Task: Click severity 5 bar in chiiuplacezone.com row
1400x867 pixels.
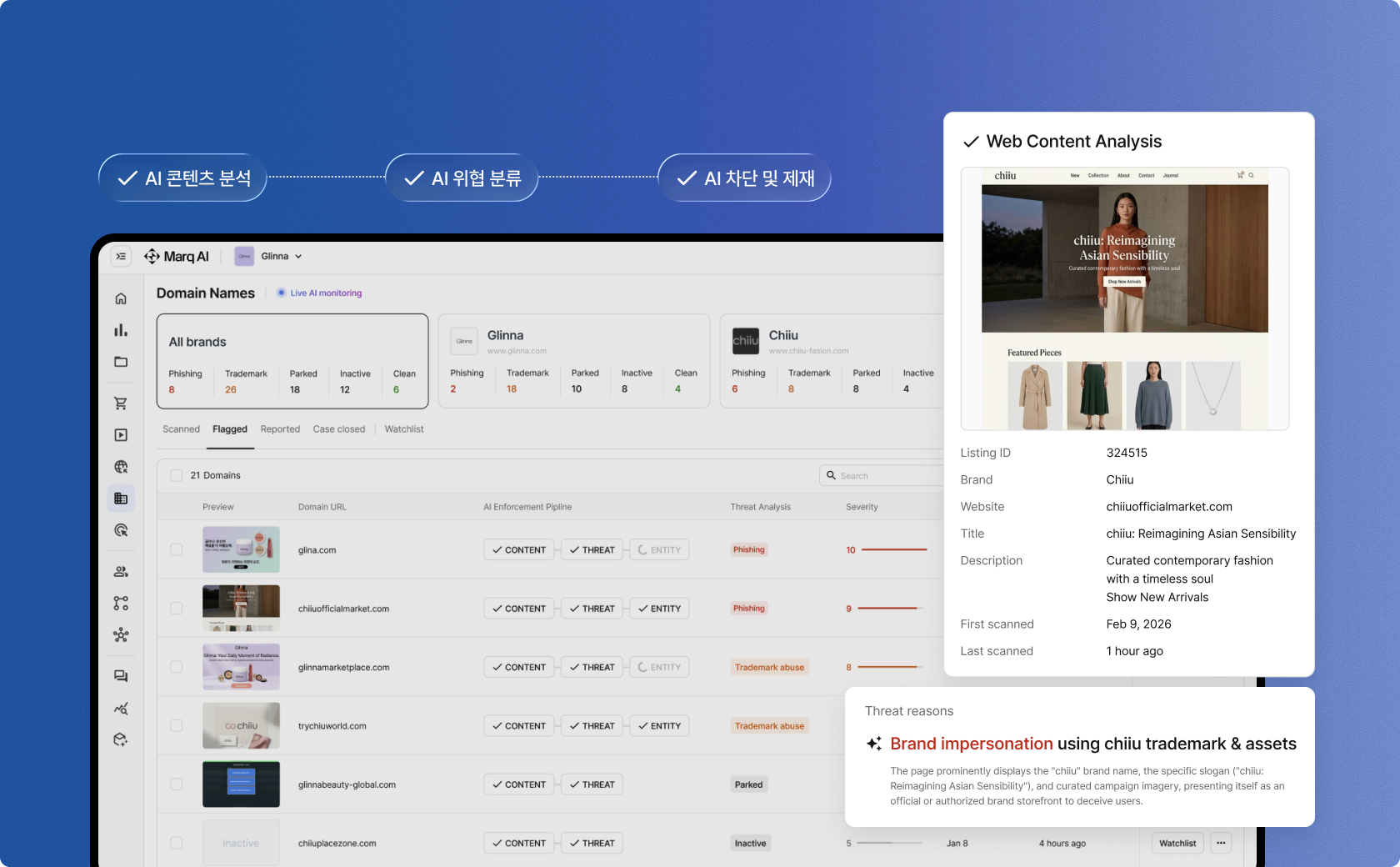Action: pyautogui.click(x=890, y=843)
